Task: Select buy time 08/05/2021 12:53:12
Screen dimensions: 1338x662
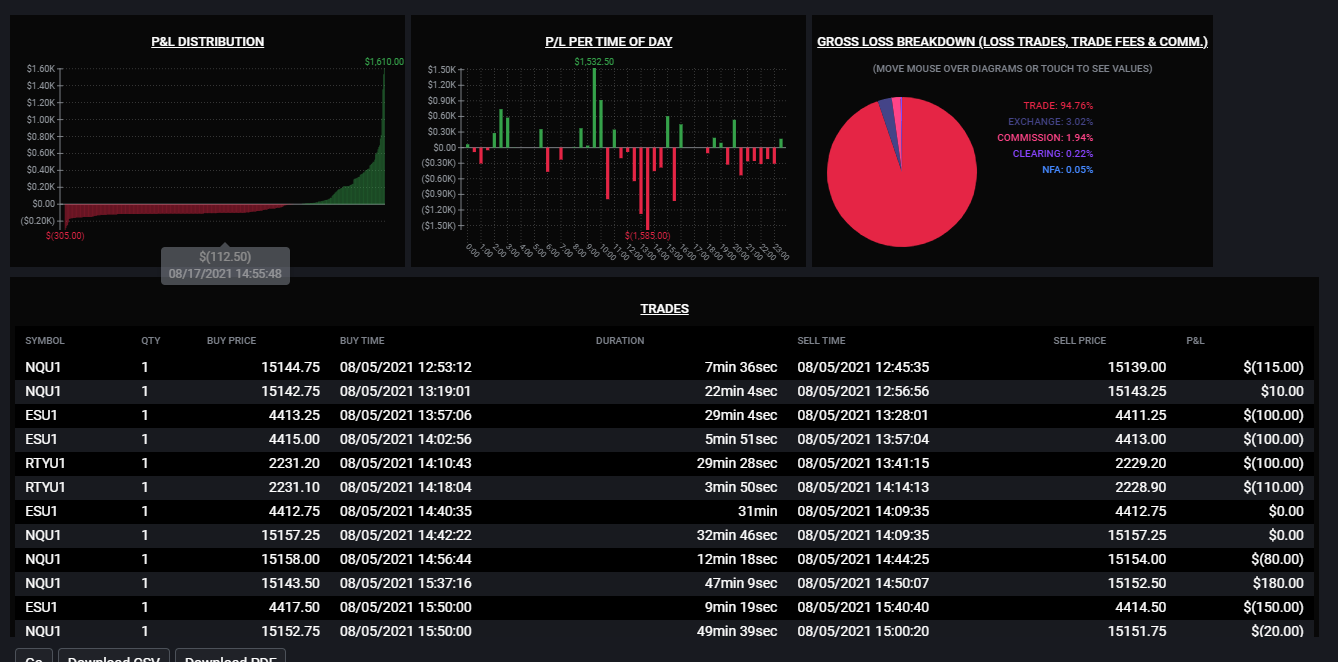Action: tap(406, 367)
